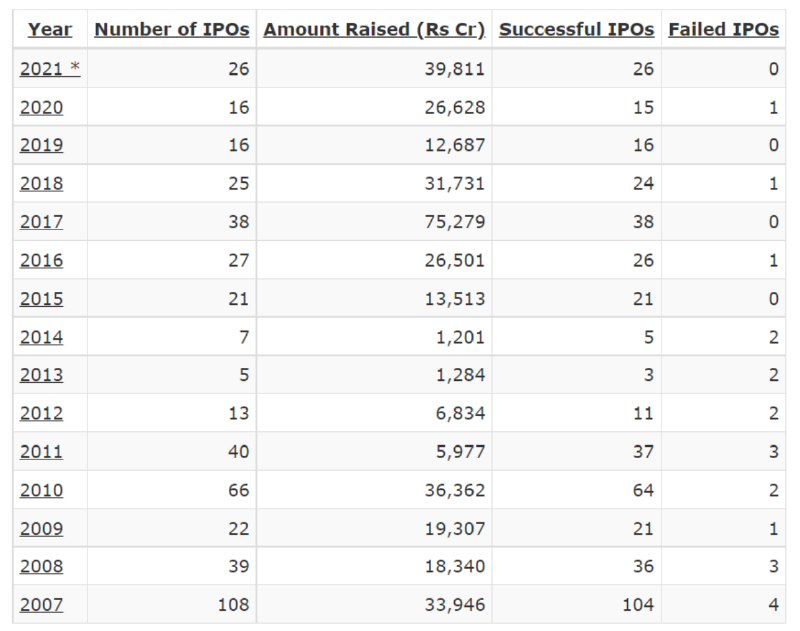Go to the 2019 IPO list

(x=41, y=145)
